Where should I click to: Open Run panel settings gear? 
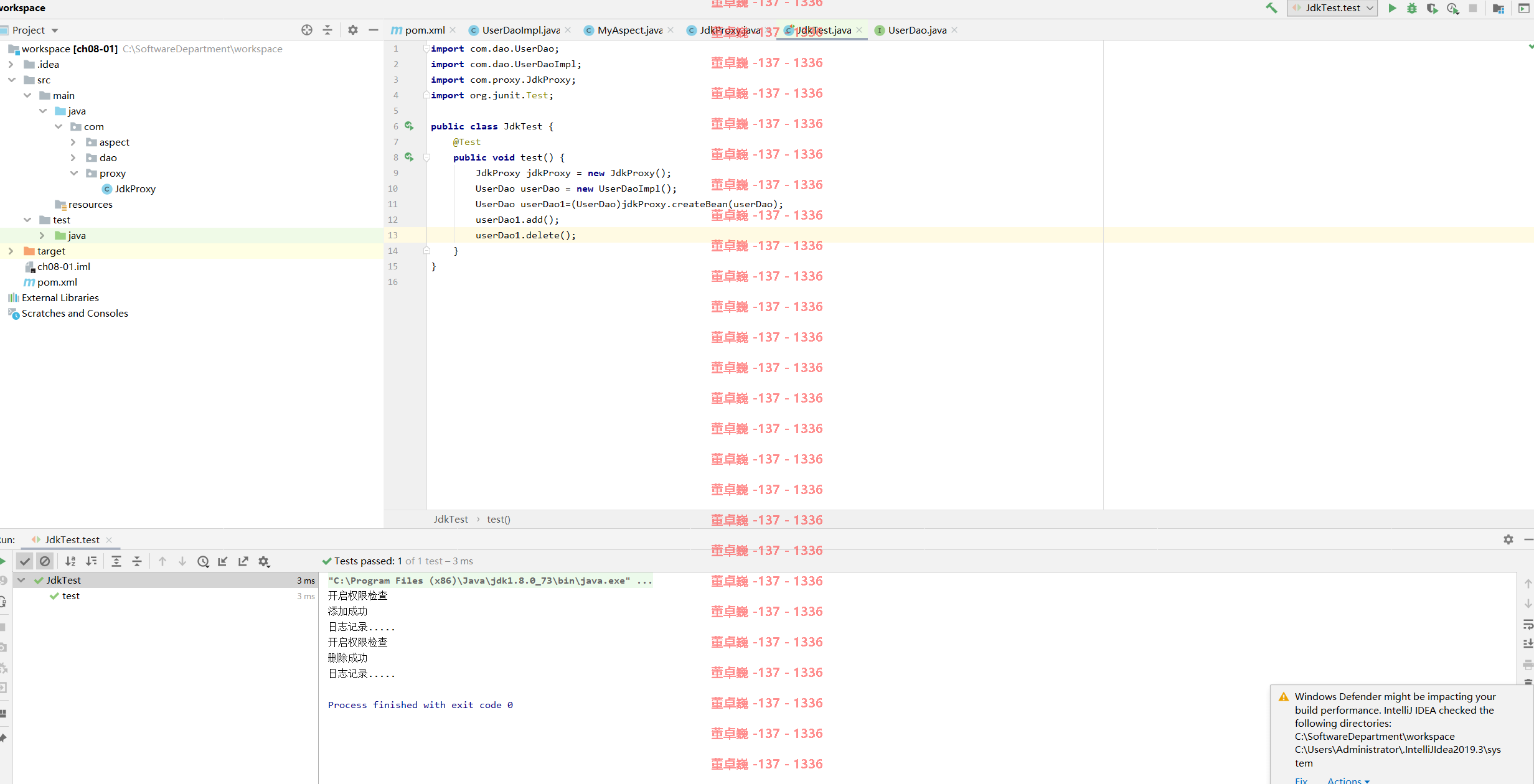[1508, 539]
